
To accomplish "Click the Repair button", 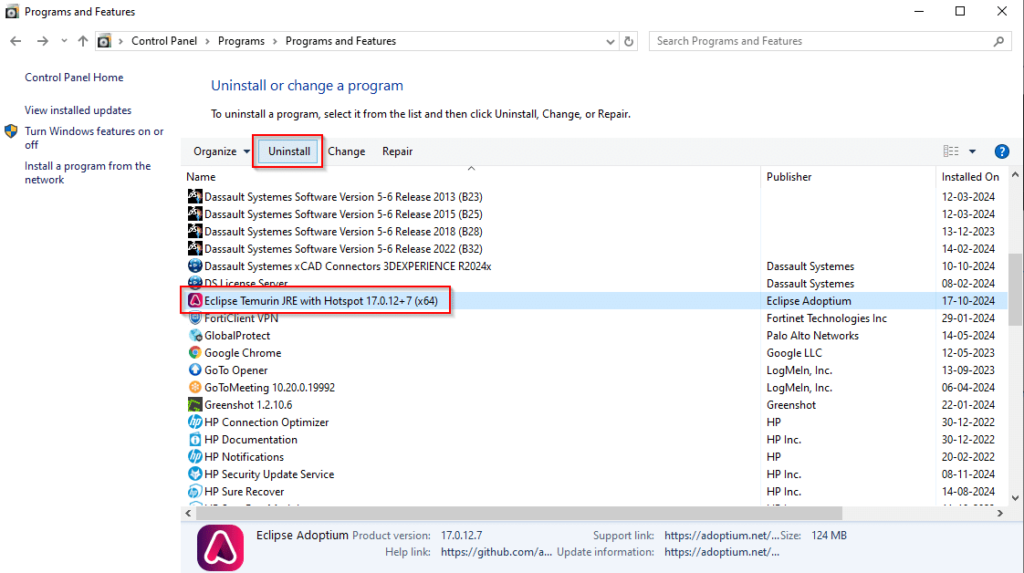I will point(397,152).
